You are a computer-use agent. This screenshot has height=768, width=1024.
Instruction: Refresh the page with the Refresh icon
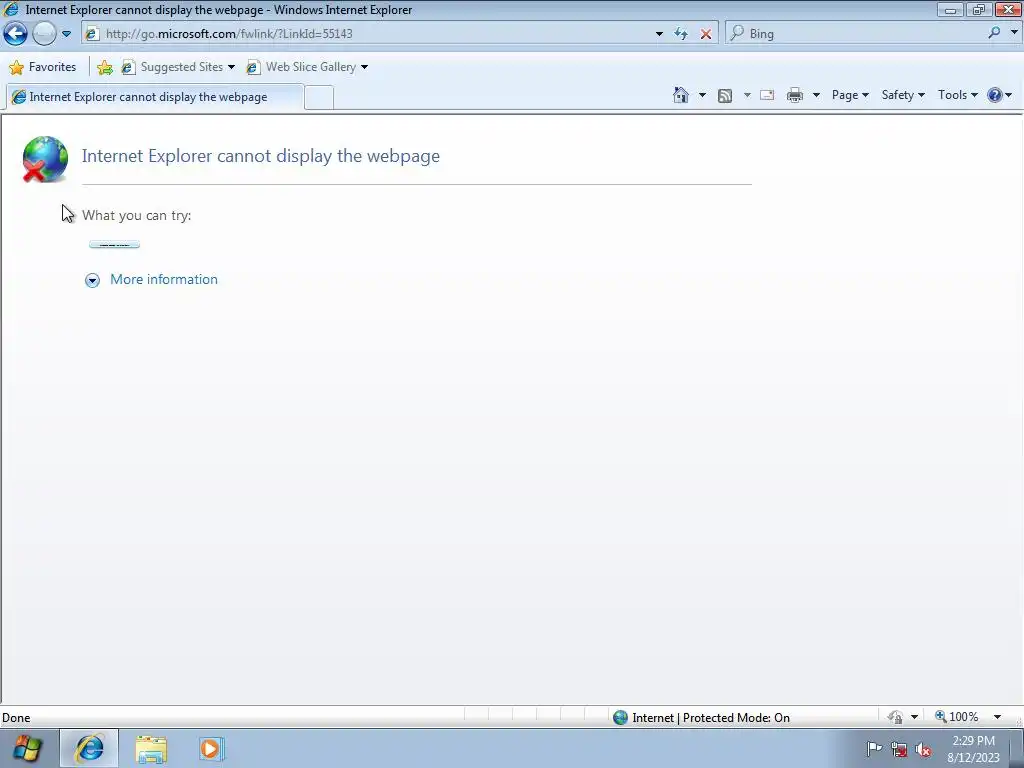[x=681, y=34]
